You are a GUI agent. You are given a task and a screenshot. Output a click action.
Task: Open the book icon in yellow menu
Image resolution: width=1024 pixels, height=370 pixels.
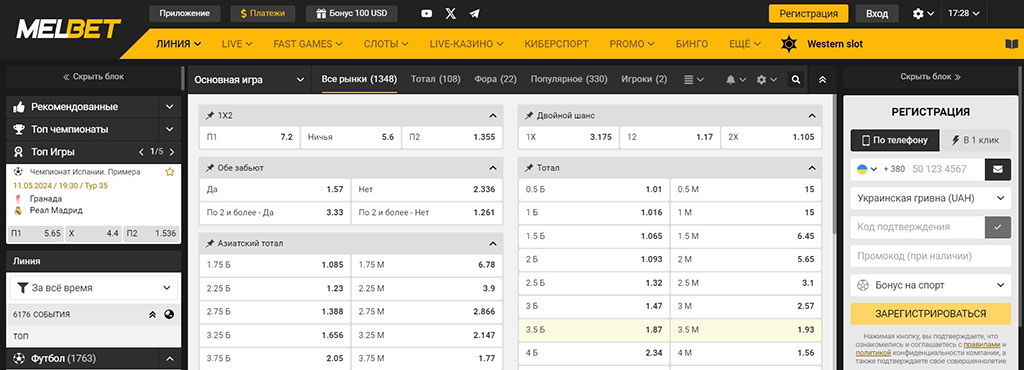point(1011,44)
